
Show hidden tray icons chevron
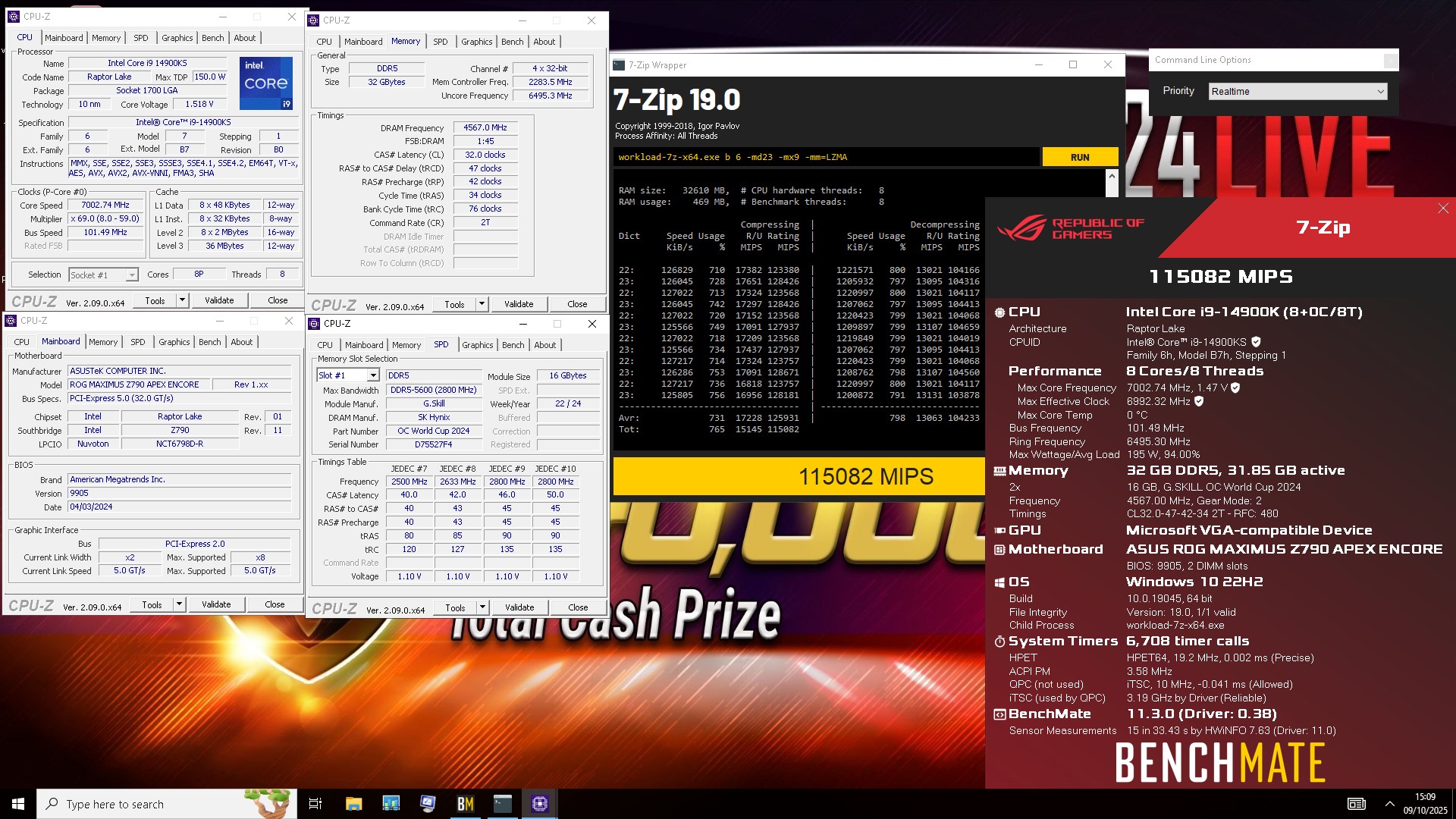tap(1389, 804)
